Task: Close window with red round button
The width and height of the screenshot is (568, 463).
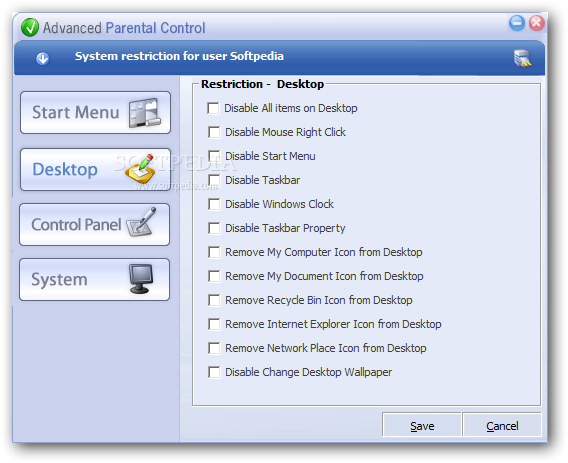Action: click(x=536, y=23)
